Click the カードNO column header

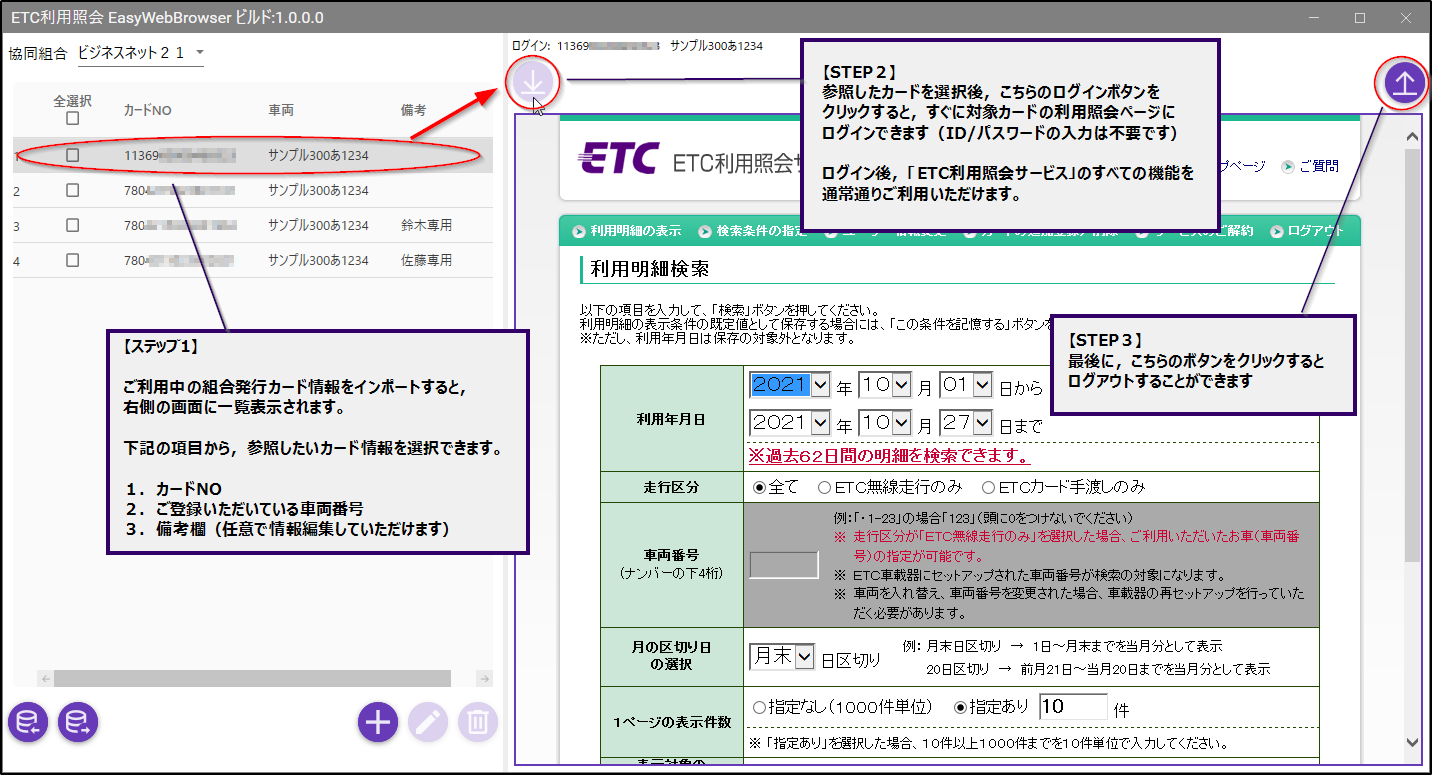(148, 110)
